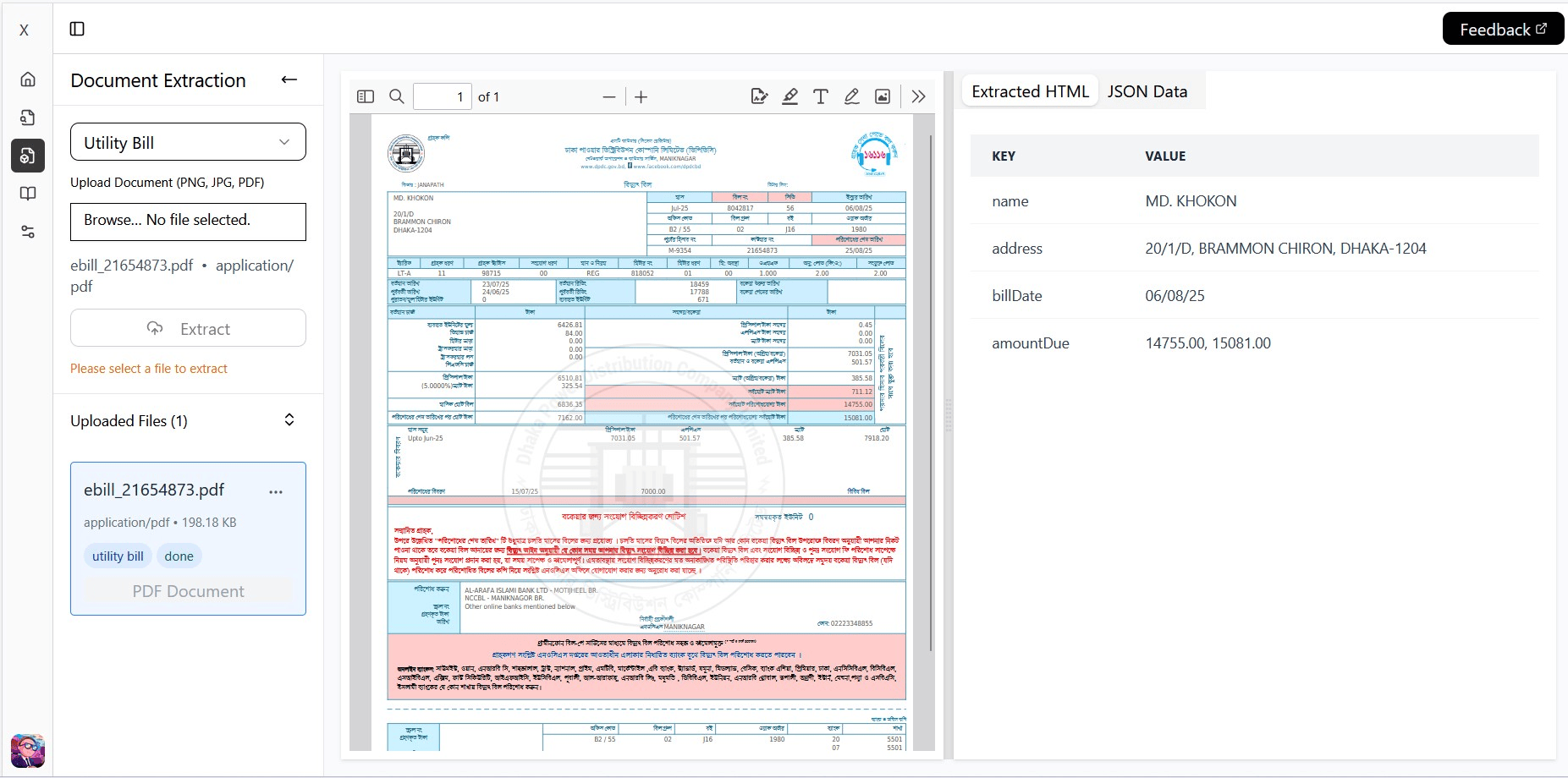
Task: Open the Utility Bill document type dropdown
Action: click(188, 142)
